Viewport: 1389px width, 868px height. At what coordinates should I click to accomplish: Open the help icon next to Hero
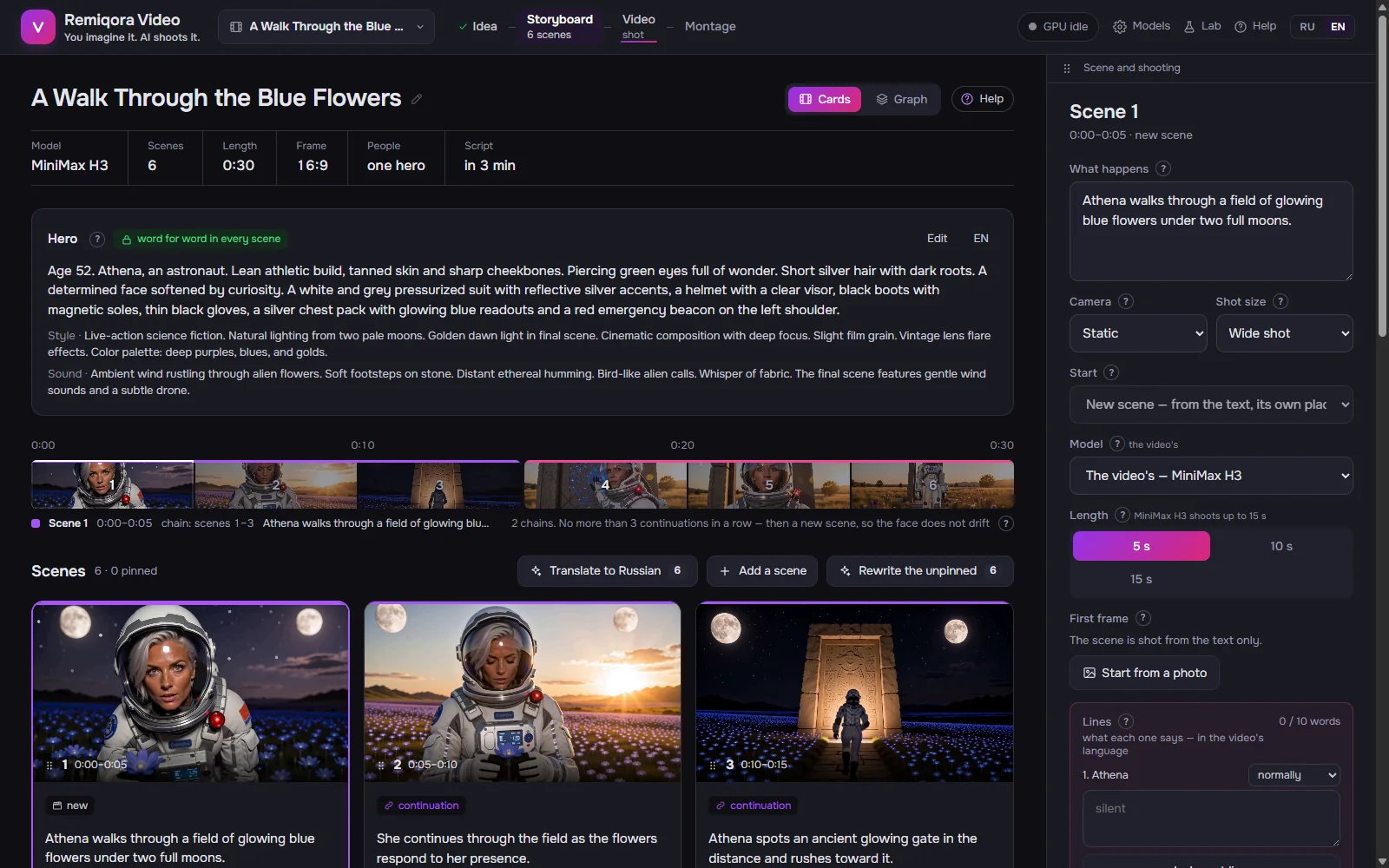pos(97,239)
